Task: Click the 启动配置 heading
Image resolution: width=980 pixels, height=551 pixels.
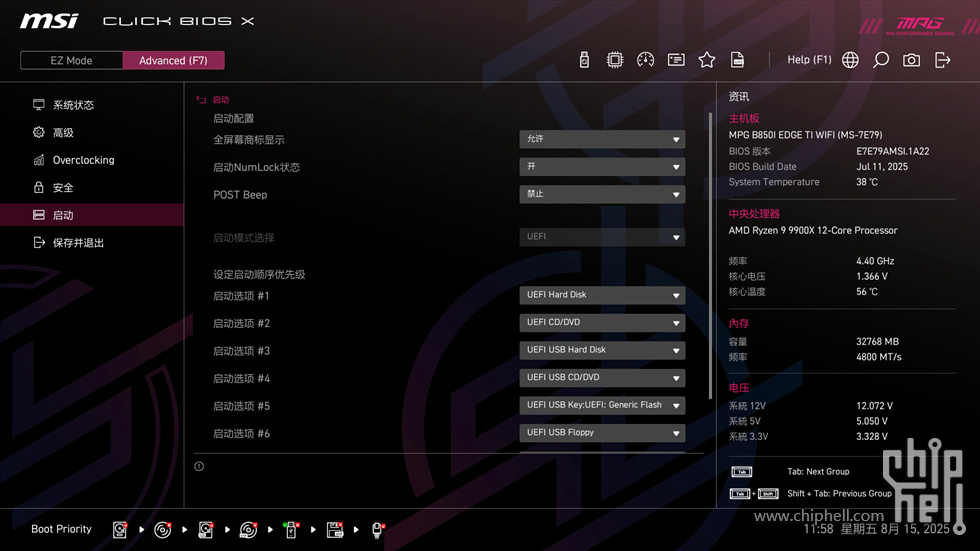Action: tap(233, 119)
